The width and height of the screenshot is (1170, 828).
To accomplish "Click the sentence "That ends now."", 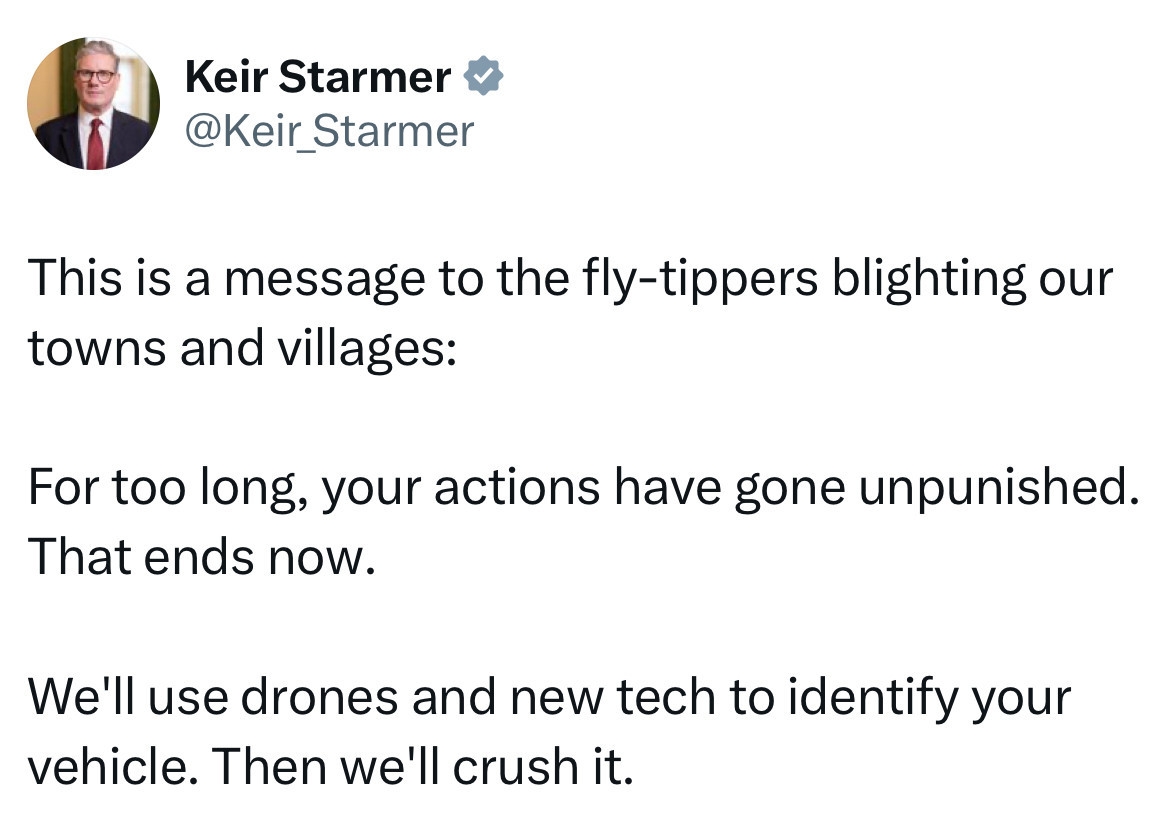I will point(201,555).
